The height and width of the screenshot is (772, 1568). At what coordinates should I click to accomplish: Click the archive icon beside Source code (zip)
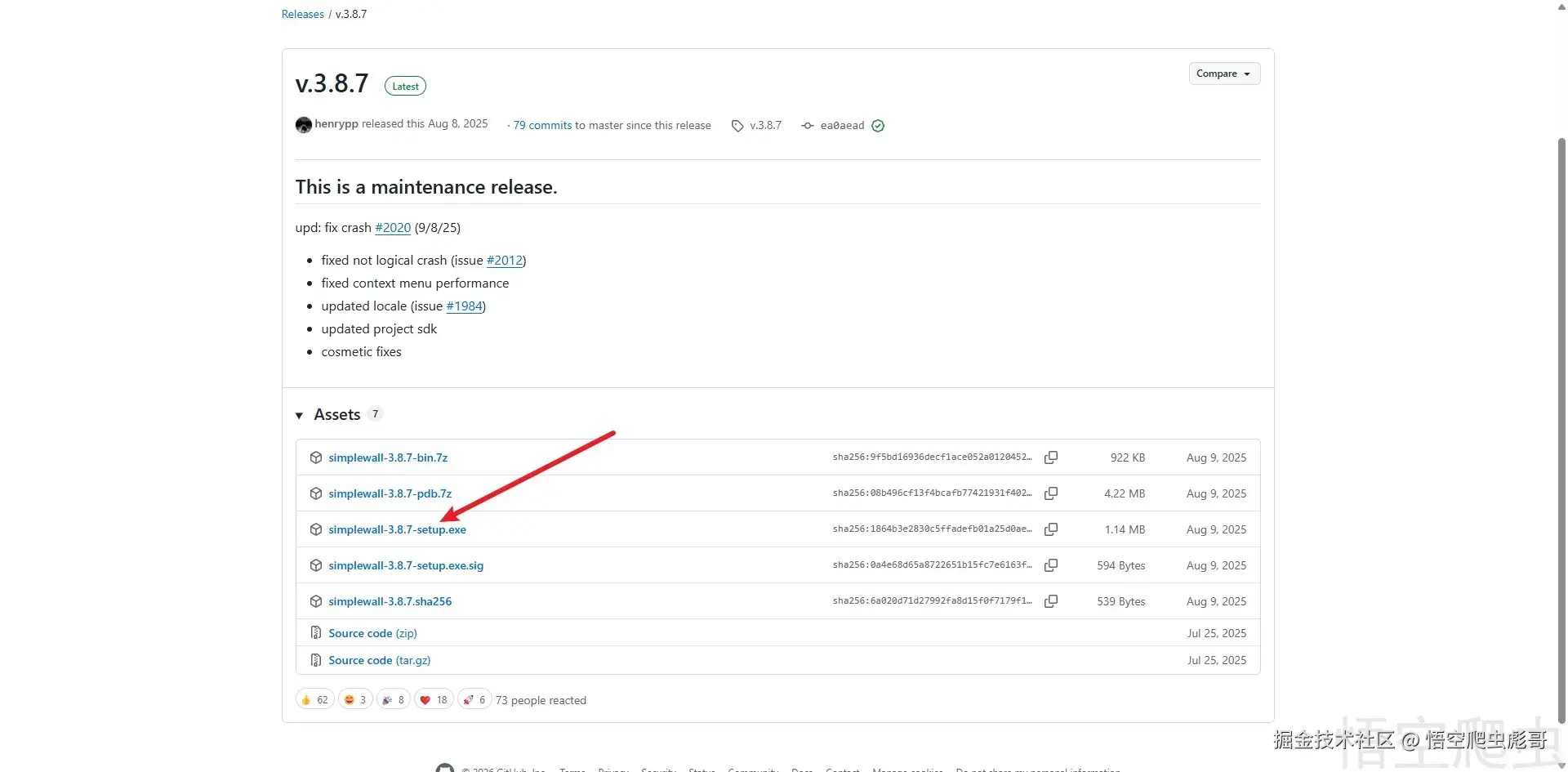[x=316, y=633]
